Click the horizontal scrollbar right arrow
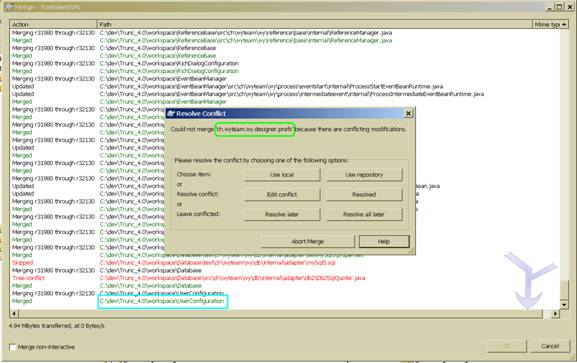The height and width of the screenshot is (363, 577). tap(555, 314)
